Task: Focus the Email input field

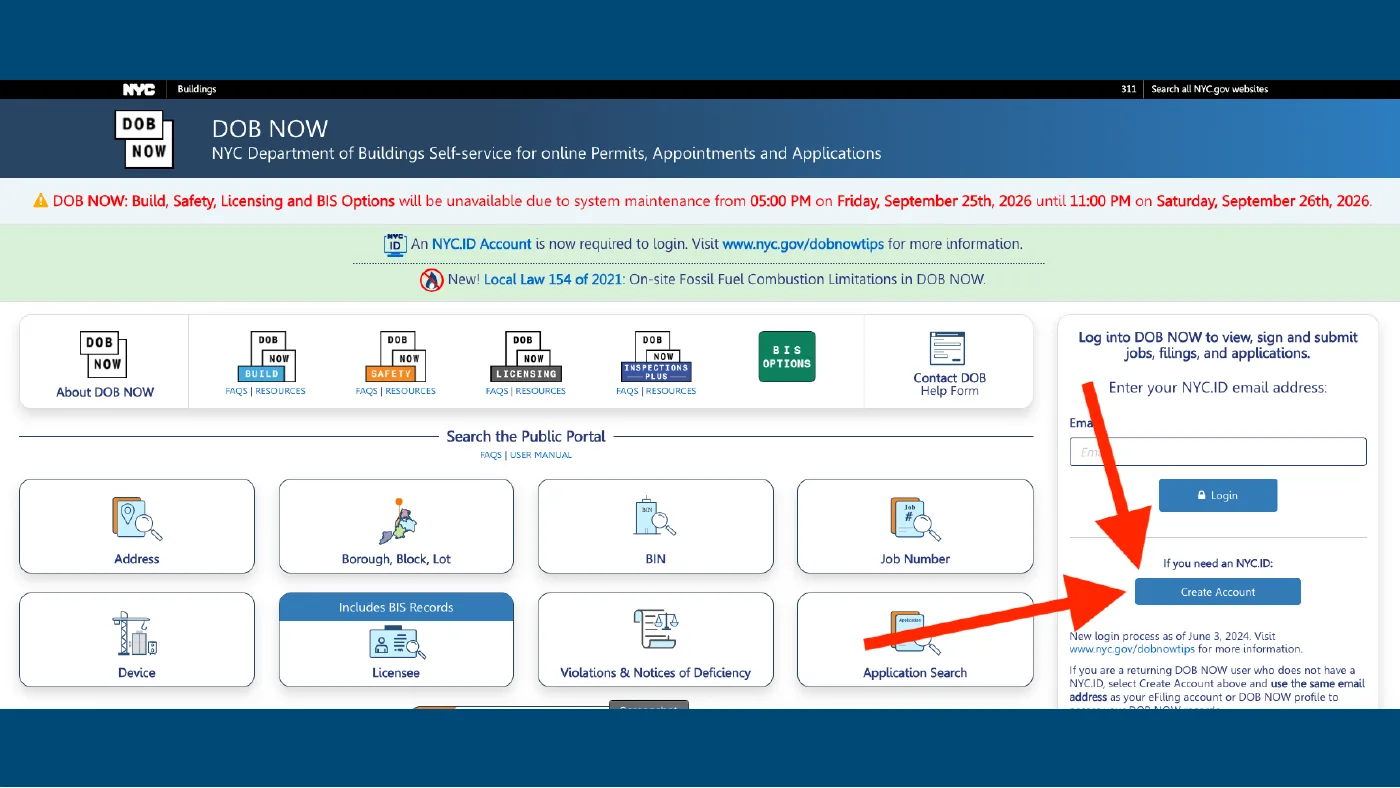Action: pos(1218,452)
